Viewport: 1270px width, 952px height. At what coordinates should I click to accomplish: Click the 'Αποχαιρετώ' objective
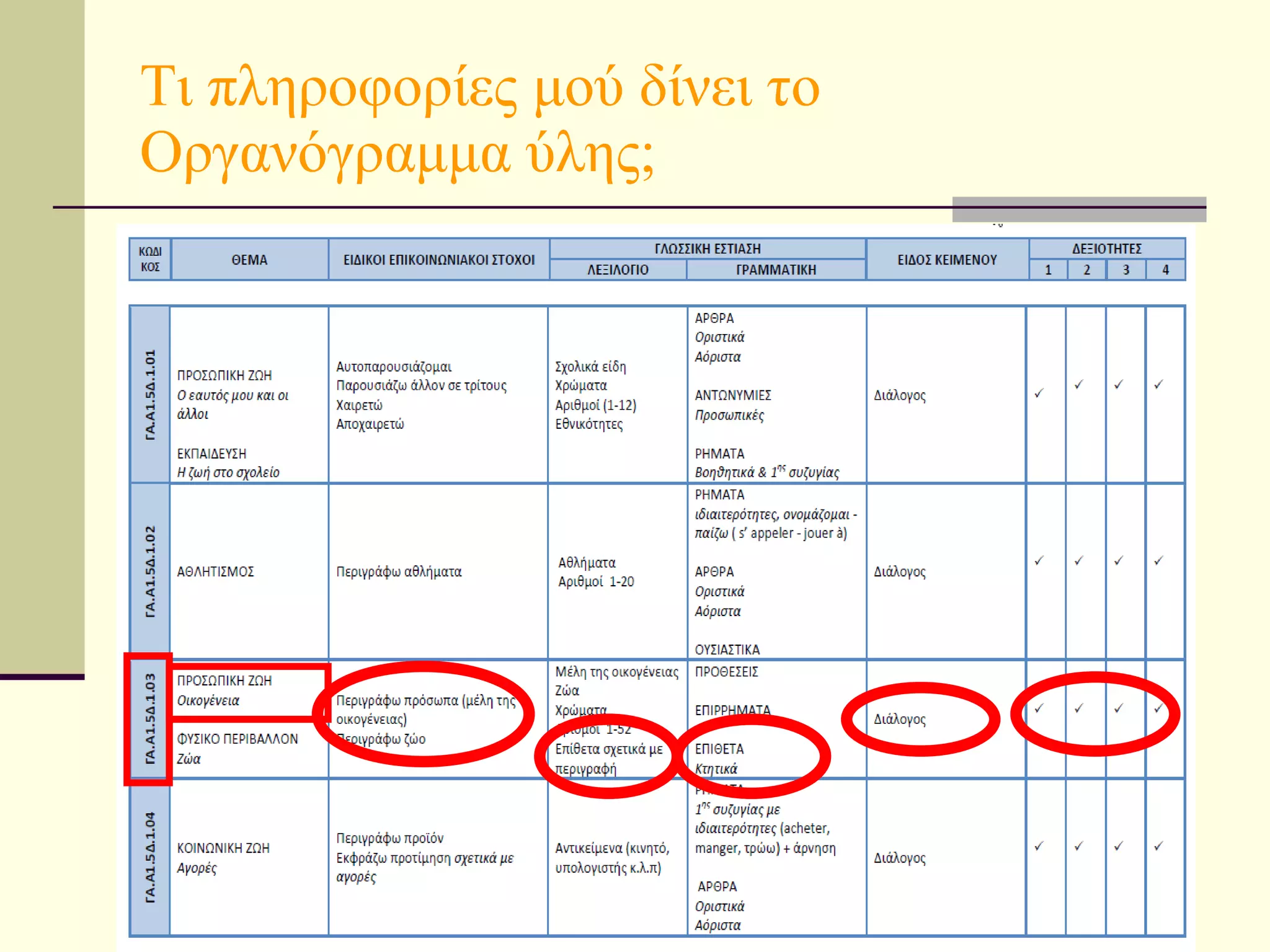pyautogui.click(x=370, y=424)
